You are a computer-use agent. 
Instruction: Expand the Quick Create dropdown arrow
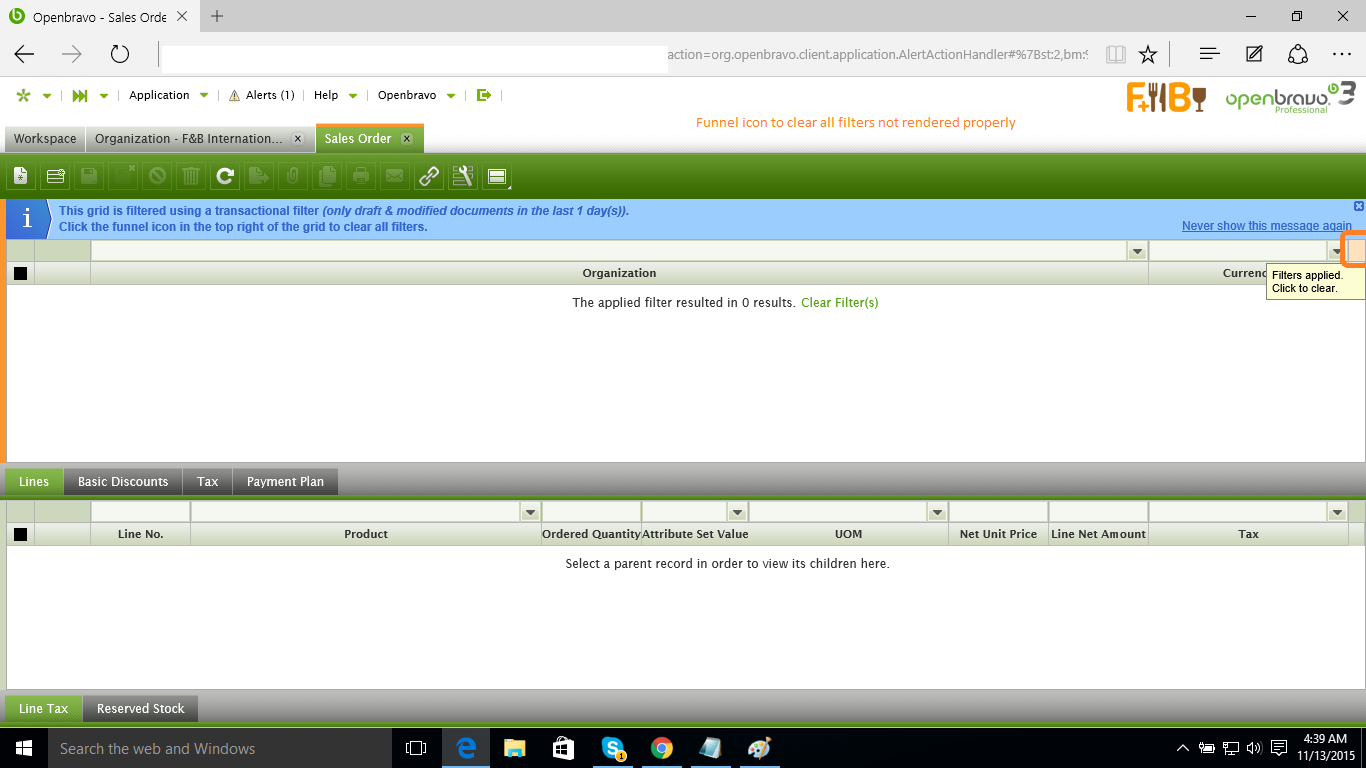(47, 96)
